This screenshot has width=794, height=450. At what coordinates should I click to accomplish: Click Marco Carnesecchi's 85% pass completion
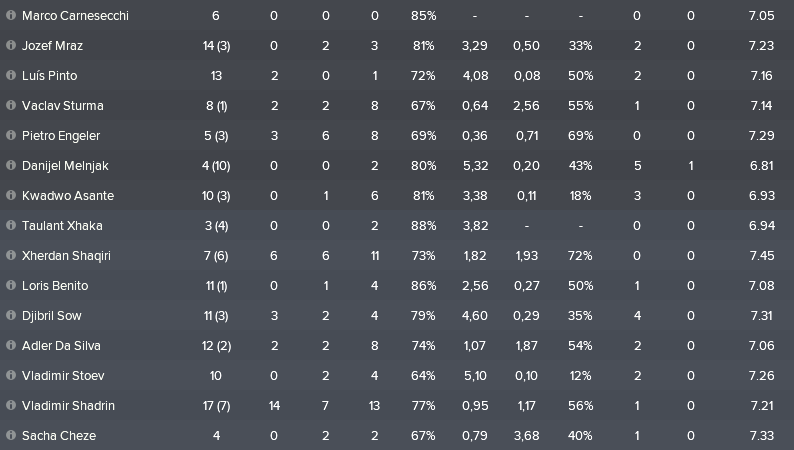423,16
